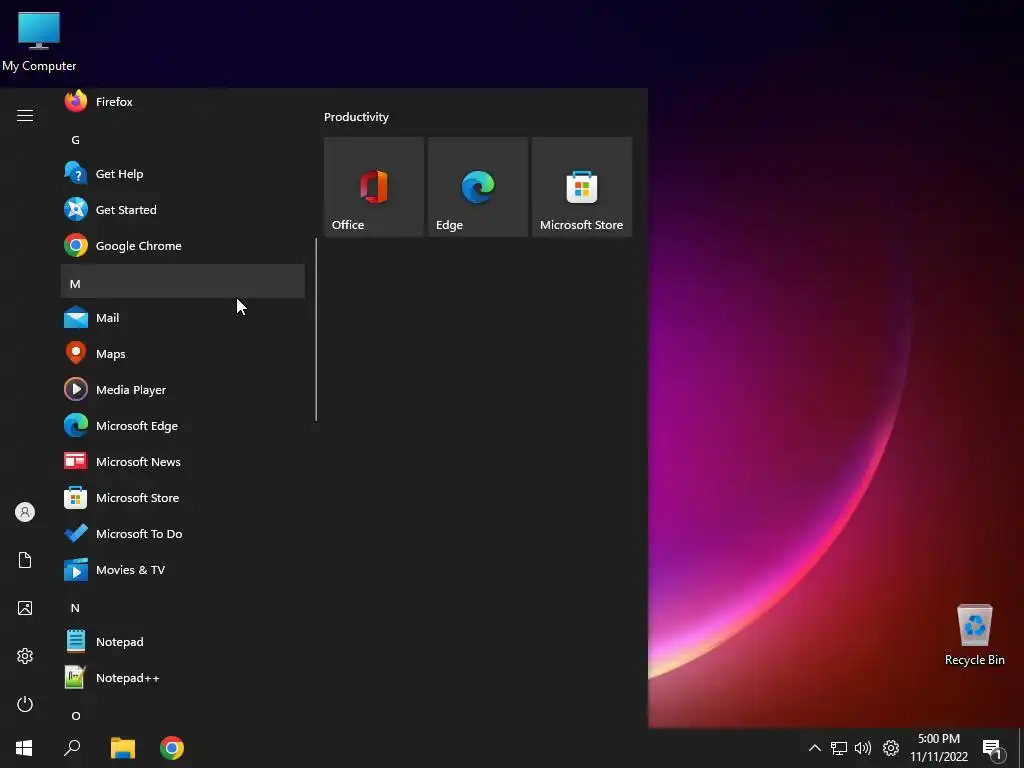Launch Get Help app

(x=183, y=174)
